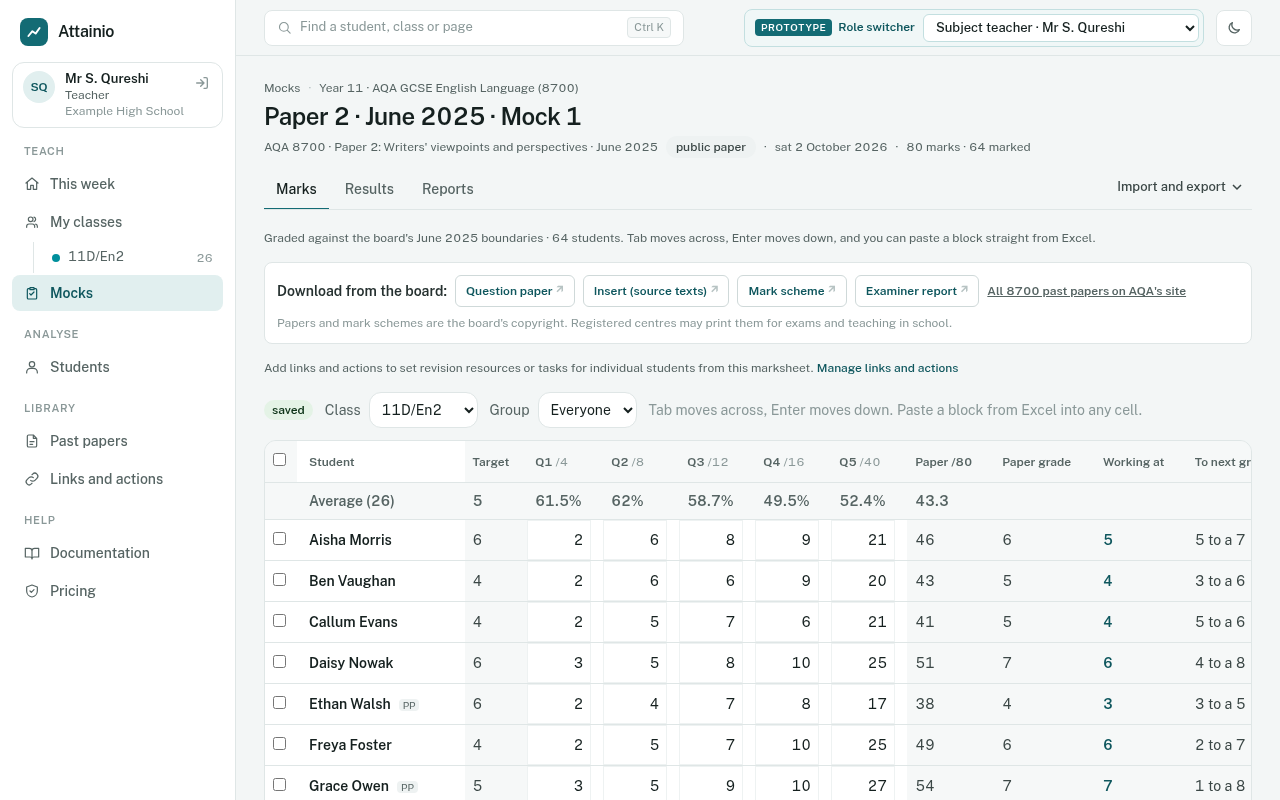The height and width of the screenshot is (800, 1280).
Task: Click the people icon next to My classes
Action: (x=32, y=222)
